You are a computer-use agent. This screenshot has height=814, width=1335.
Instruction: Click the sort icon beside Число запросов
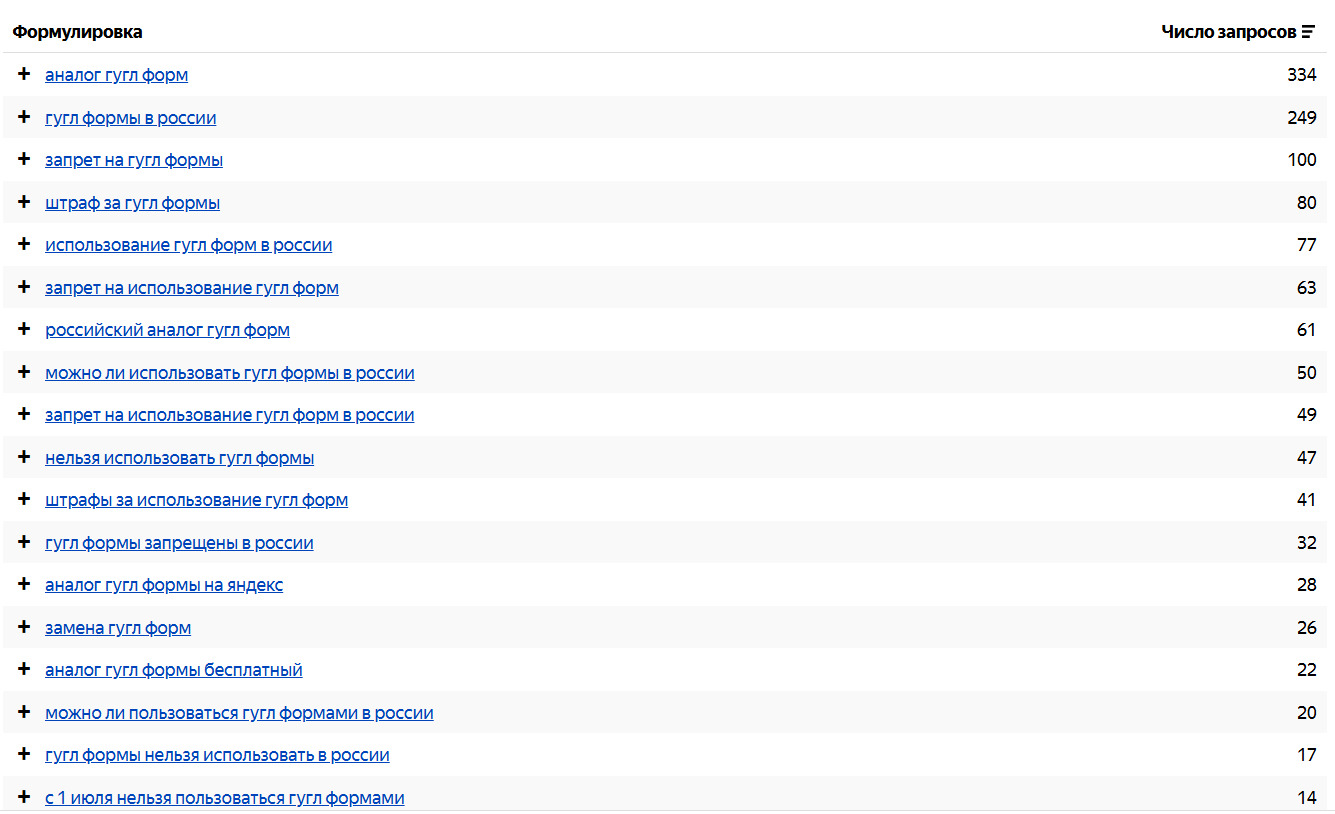(1308, 32)
